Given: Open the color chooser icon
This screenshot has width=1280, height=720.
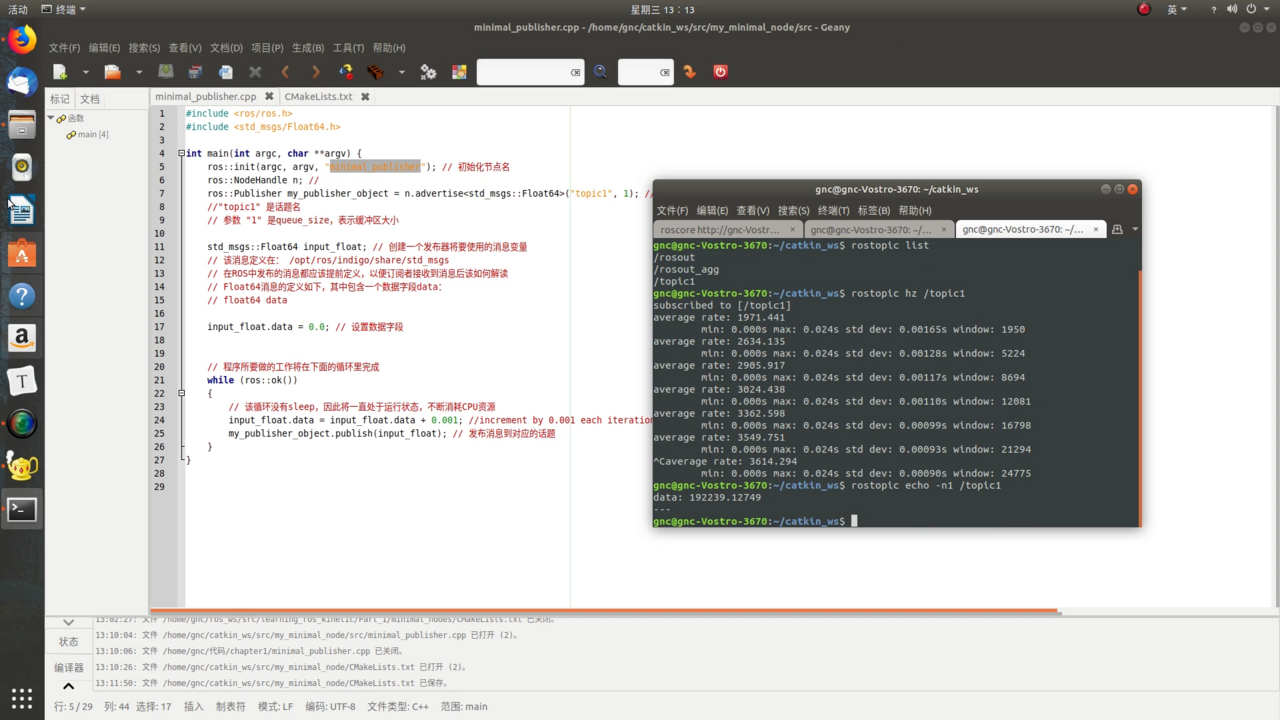Looking at the screenshot, I should click(459, 72).
